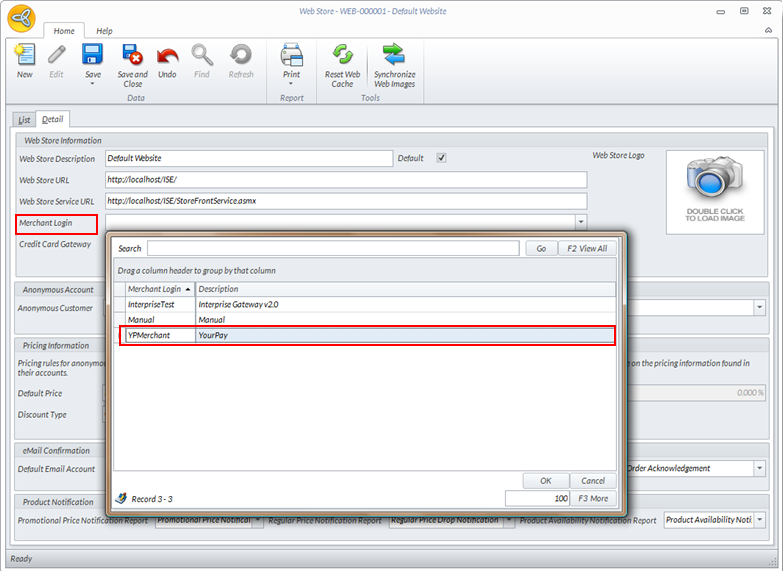Click Synchronize Web Images icon
The image size is (783, 571).
(394, 56)
